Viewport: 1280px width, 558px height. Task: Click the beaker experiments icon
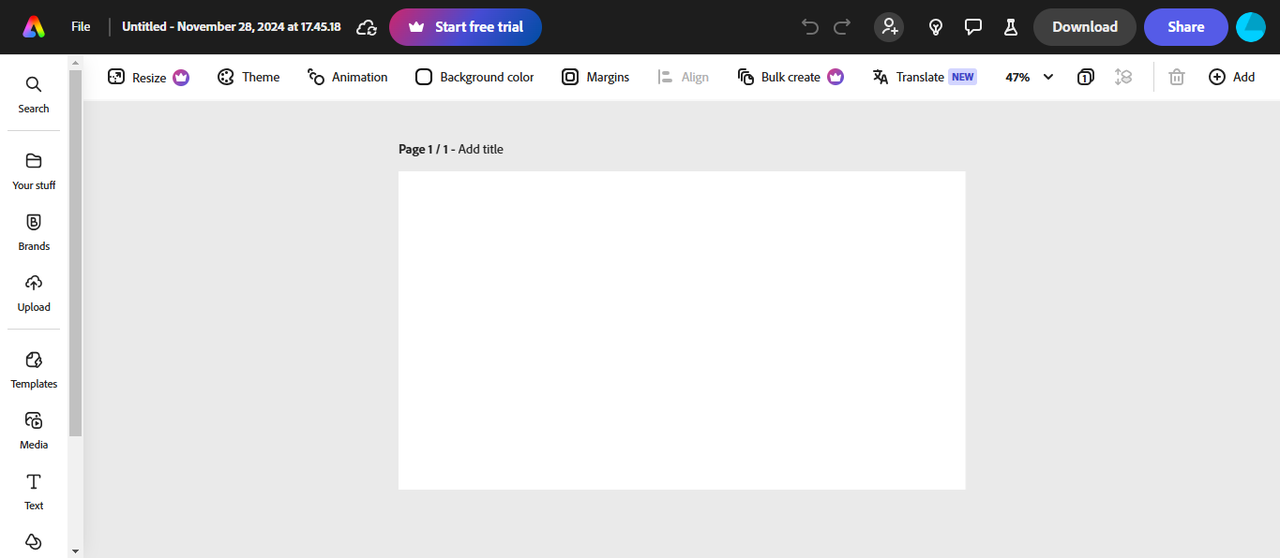point(1011,27)
